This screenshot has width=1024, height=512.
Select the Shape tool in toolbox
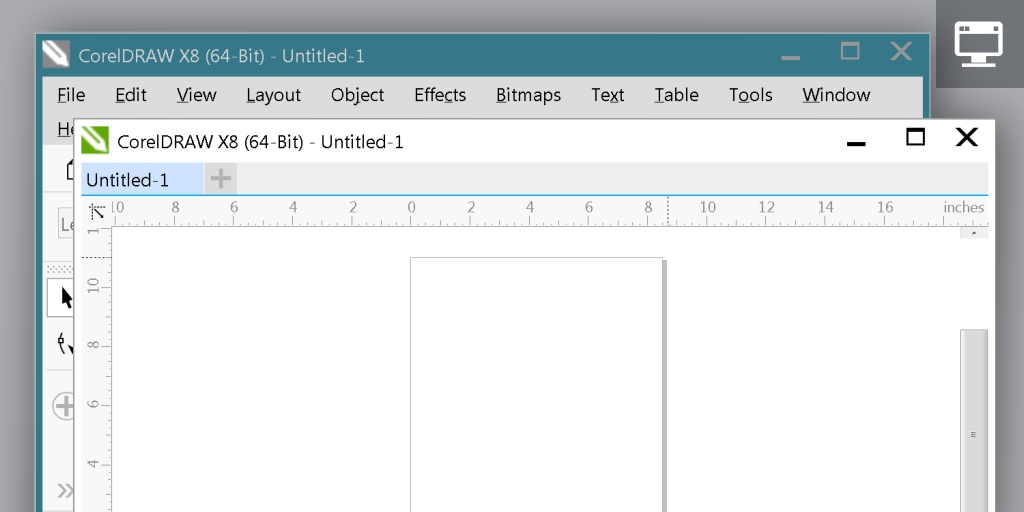tap(64, 345)
